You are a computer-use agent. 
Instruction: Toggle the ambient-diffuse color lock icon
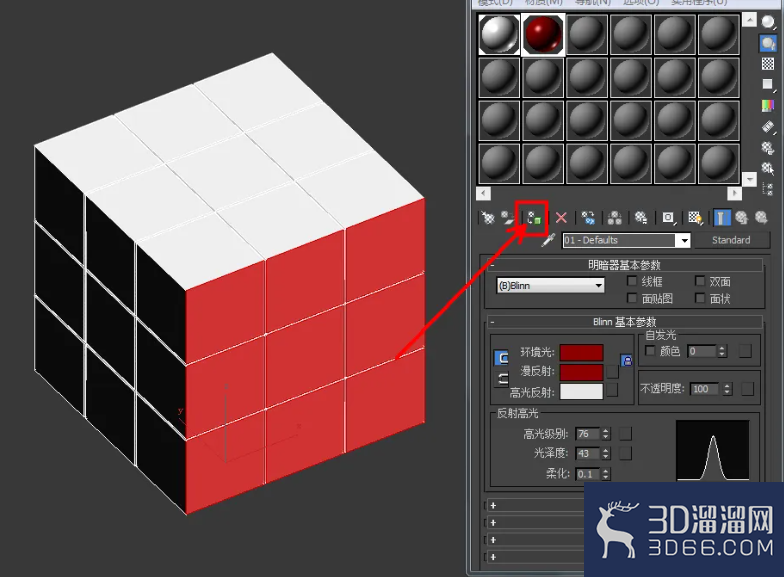click(502, 358)
